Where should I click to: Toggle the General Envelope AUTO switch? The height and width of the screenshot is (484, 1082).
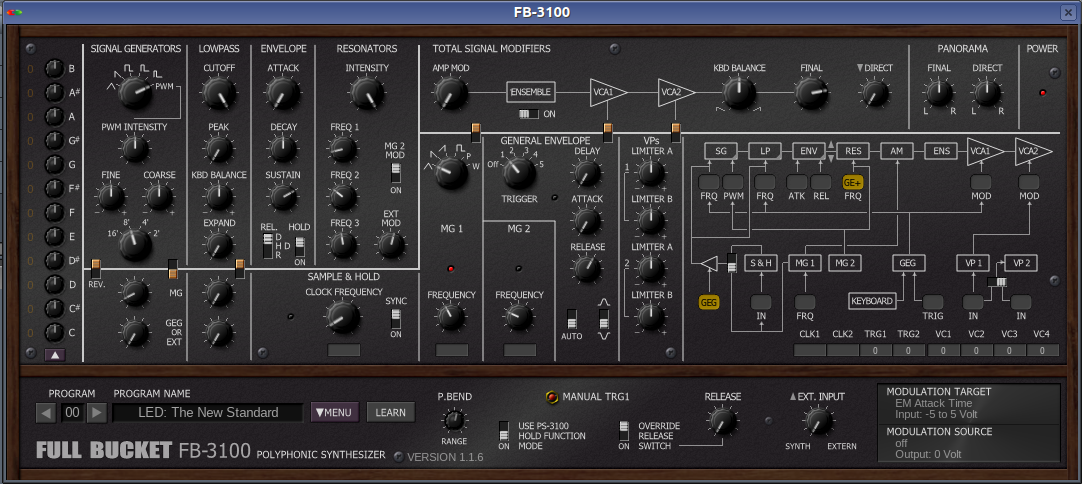[571, 320]
